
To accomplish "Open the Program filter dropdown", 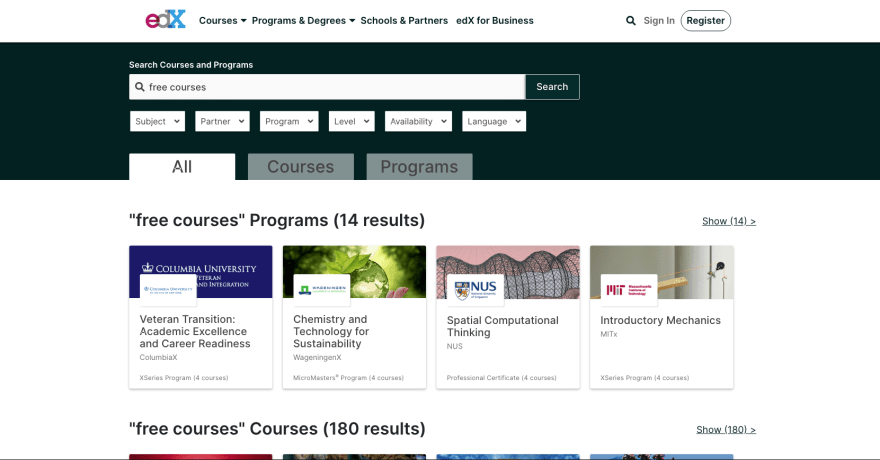I will tap(289, 121).
